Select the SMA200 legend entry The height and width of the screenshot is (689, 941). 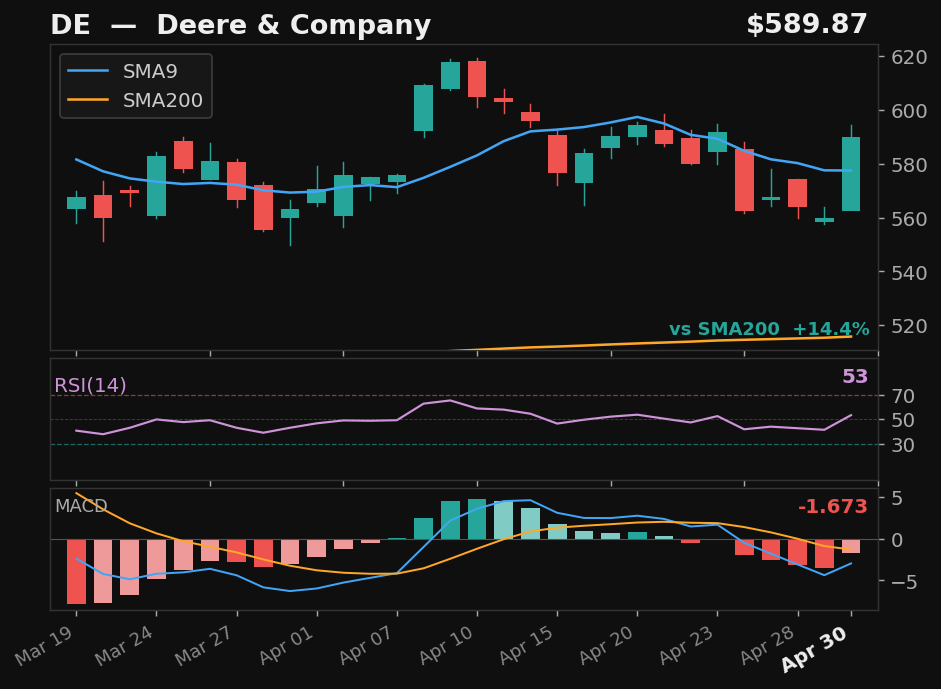[135, 100]
